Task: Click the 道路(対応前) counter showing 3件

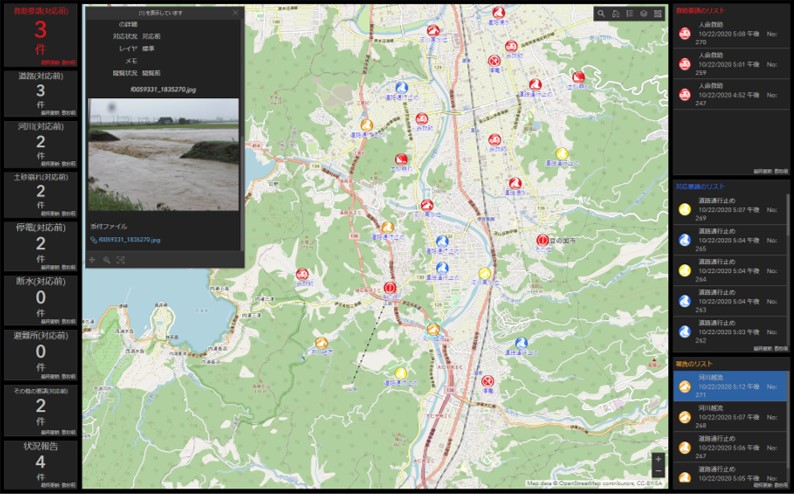Action: pos(40,92)
